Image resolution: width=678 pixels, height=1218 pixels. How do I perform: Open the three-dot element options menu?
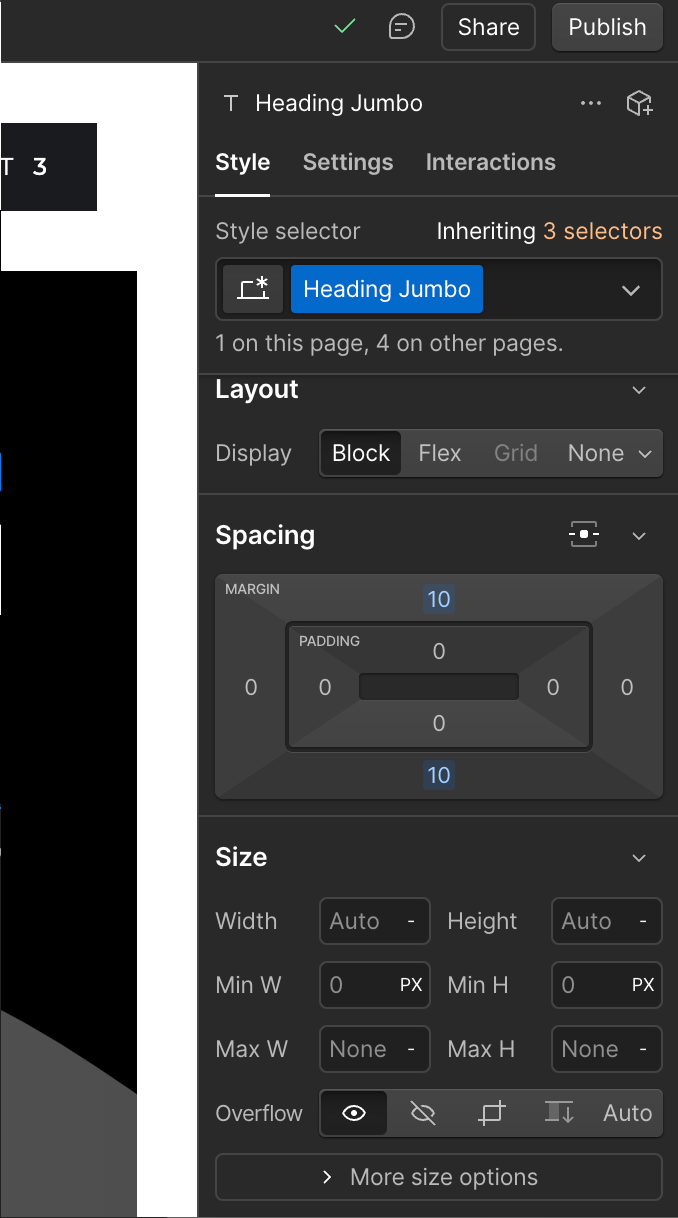click(x=591, y=103)
